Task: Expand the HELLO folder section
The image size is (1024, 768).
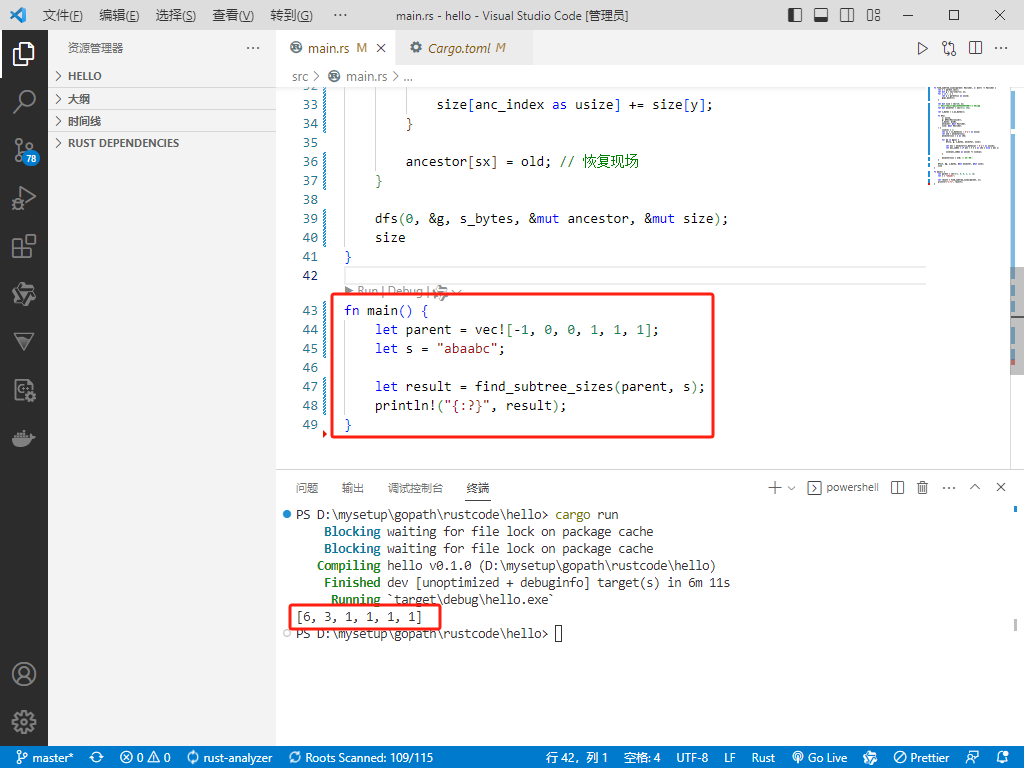Action: [162, 76]
